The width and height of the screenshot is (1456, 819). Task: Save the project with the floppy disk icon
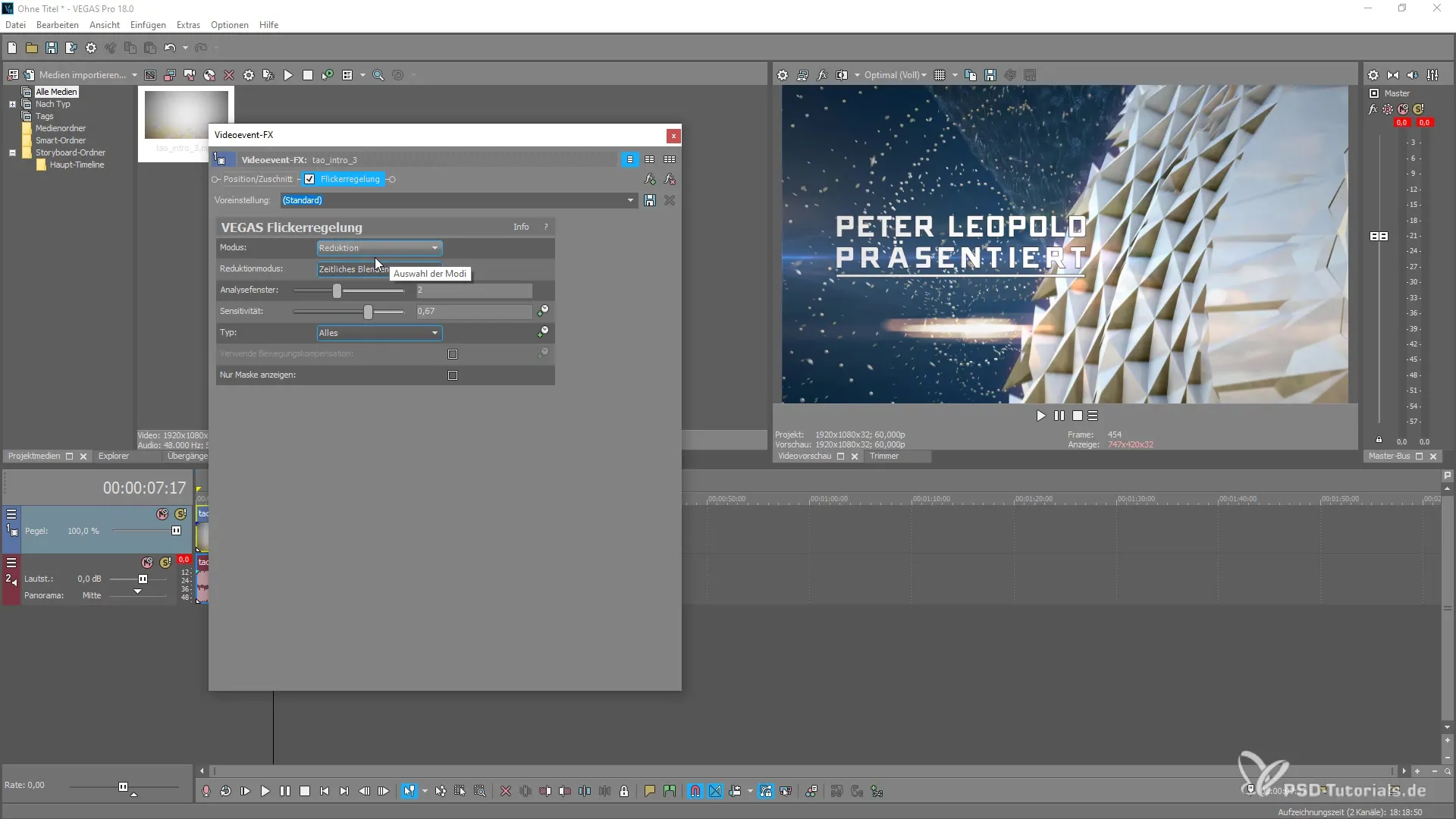pos(52,48)
